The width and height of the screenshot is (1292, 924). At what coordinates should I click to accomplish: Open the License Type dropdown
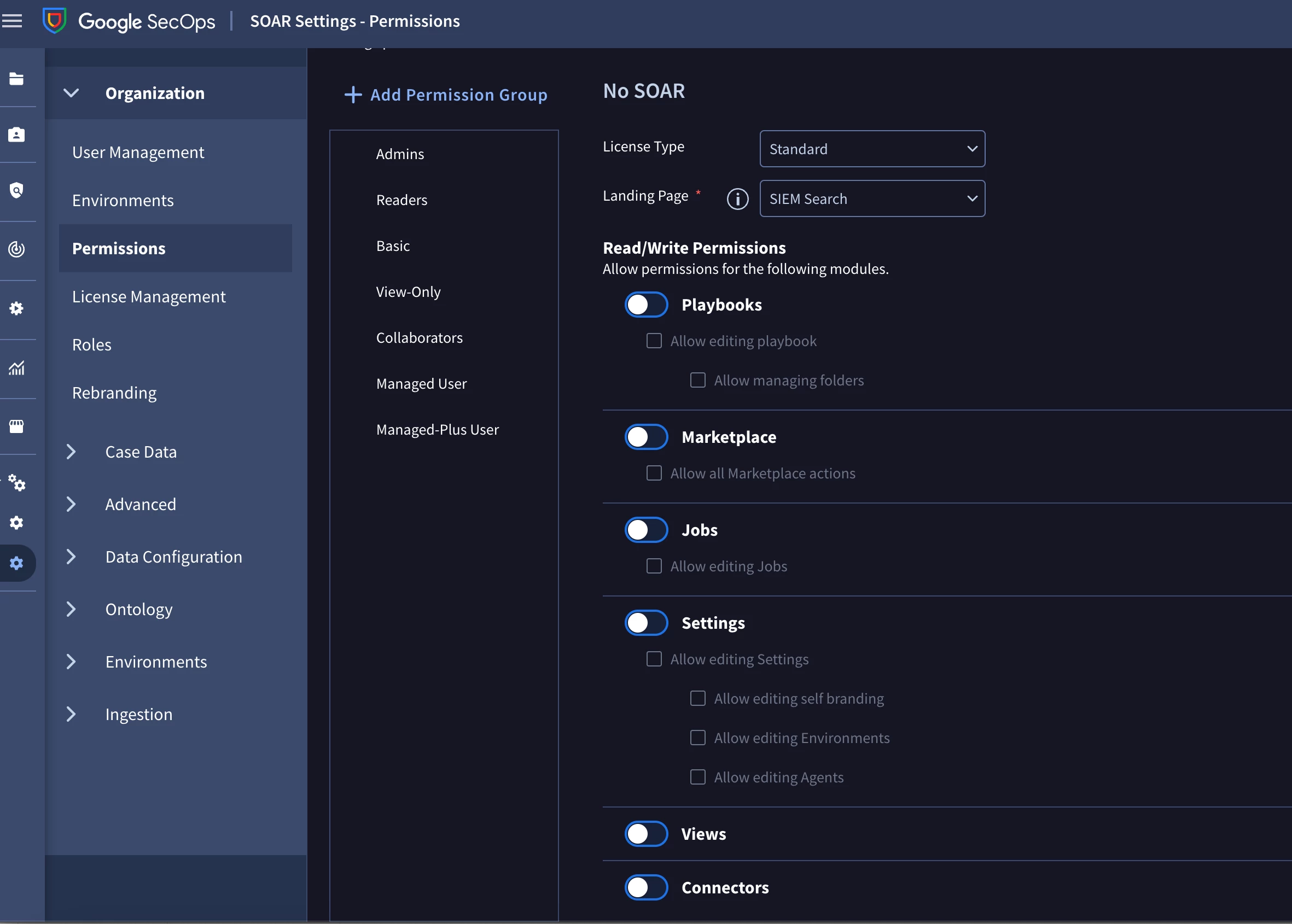pos(872,149)
